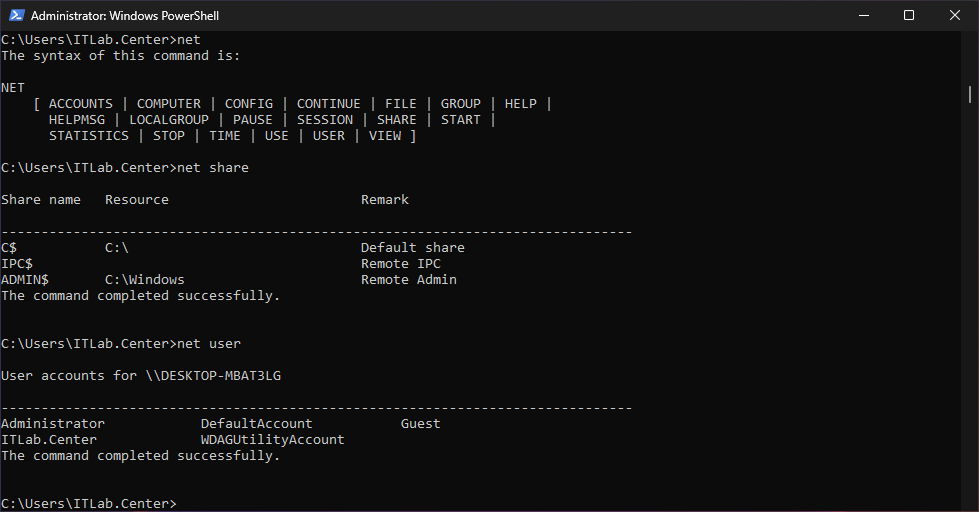Viewport: 979px width, 512px height.
Task: Click the Guest account name
Action: coord(420,424)
